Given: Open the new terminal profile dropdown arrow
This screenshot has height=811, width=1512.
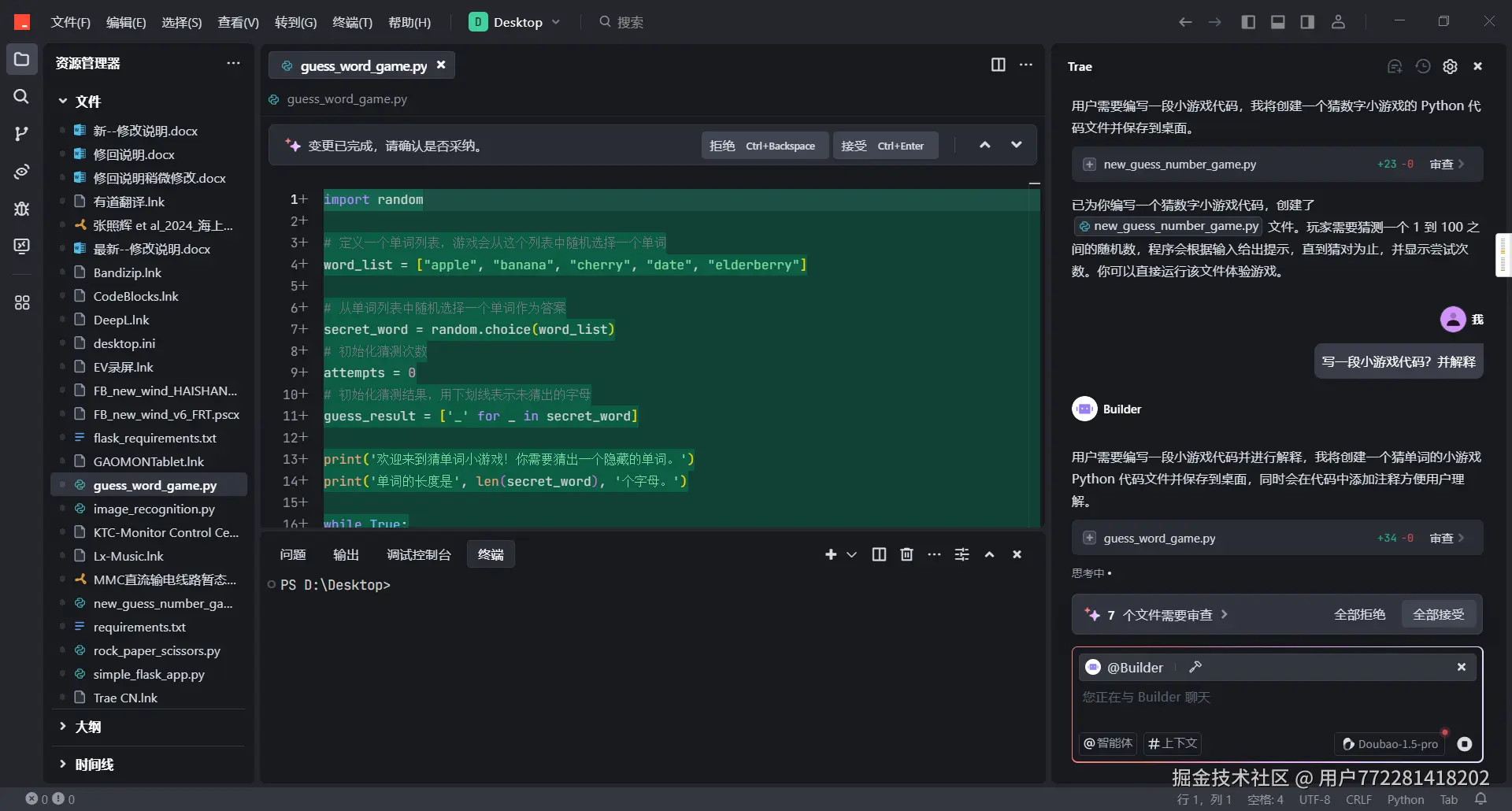Looking at the screenshot, I should click(x=851, y=555).
